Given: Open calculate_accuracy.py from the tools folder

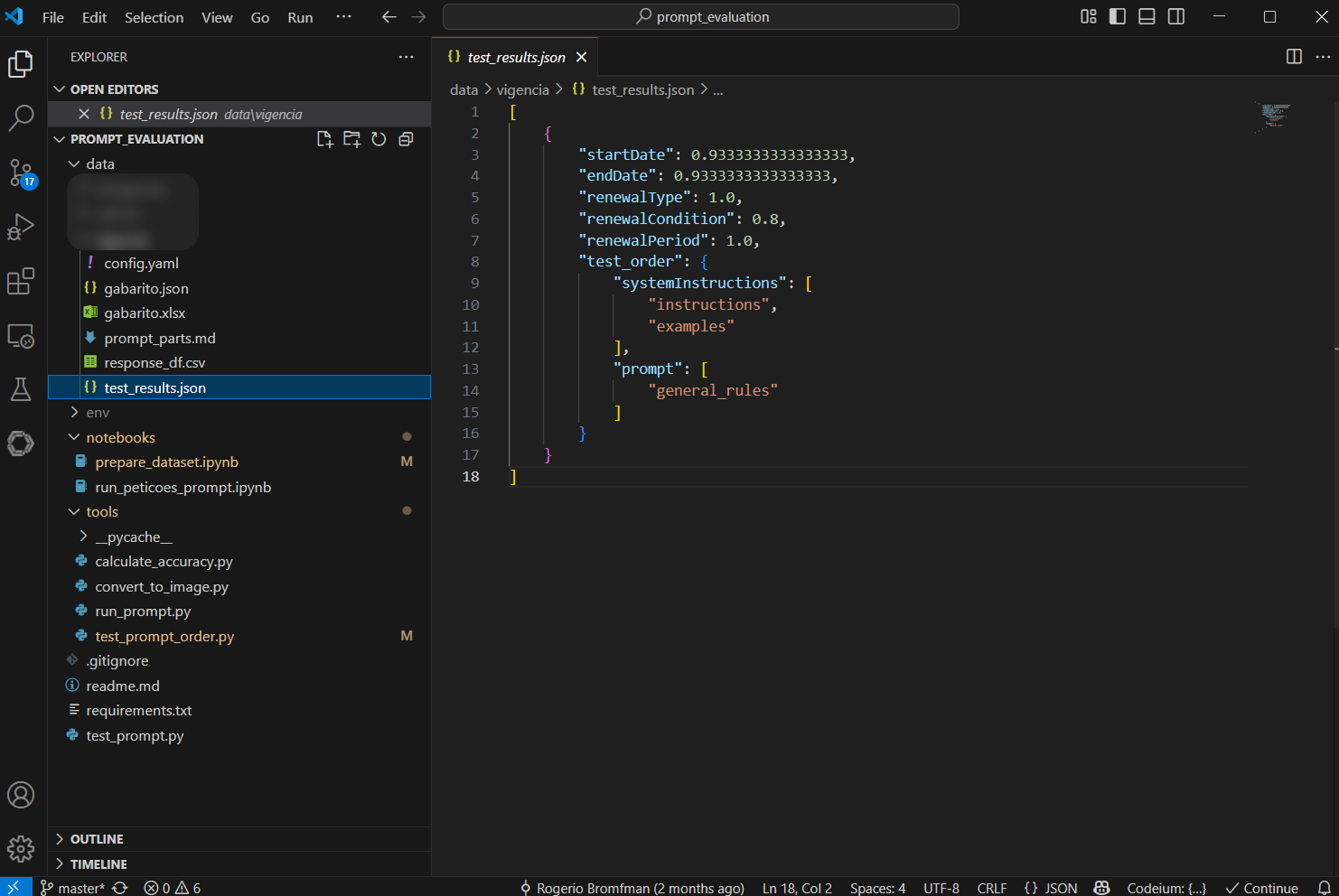Looking at the screenshot, I should (x=164, y=562).
